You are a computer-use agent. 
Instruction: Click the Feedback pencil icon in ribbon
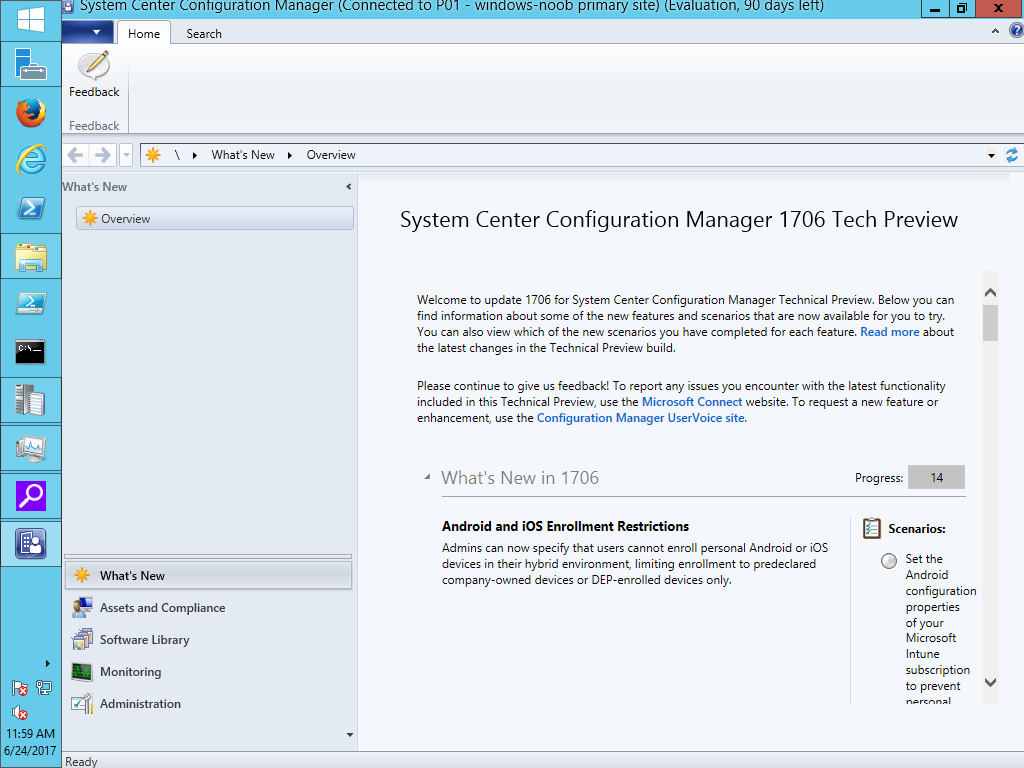point(94,65)
